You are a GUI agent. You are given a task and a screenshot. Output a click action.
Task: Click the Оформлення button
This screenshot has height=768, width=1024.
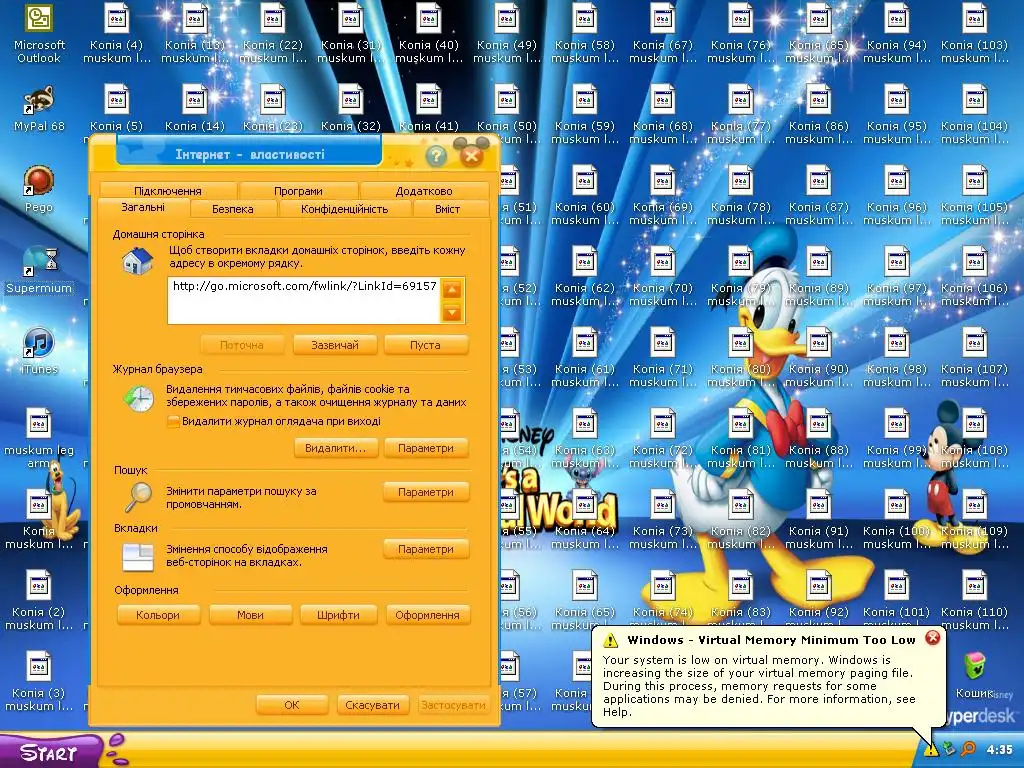point(427,615)
